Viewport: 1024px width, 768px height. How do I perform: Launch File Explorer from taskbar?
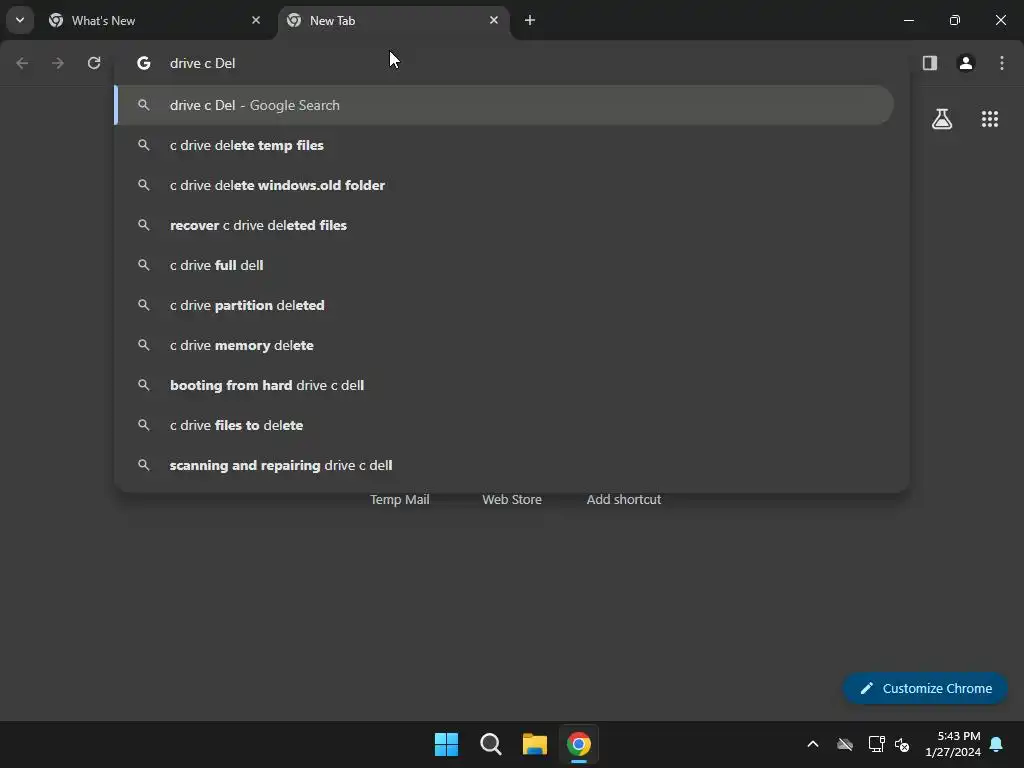click(535, 744)
